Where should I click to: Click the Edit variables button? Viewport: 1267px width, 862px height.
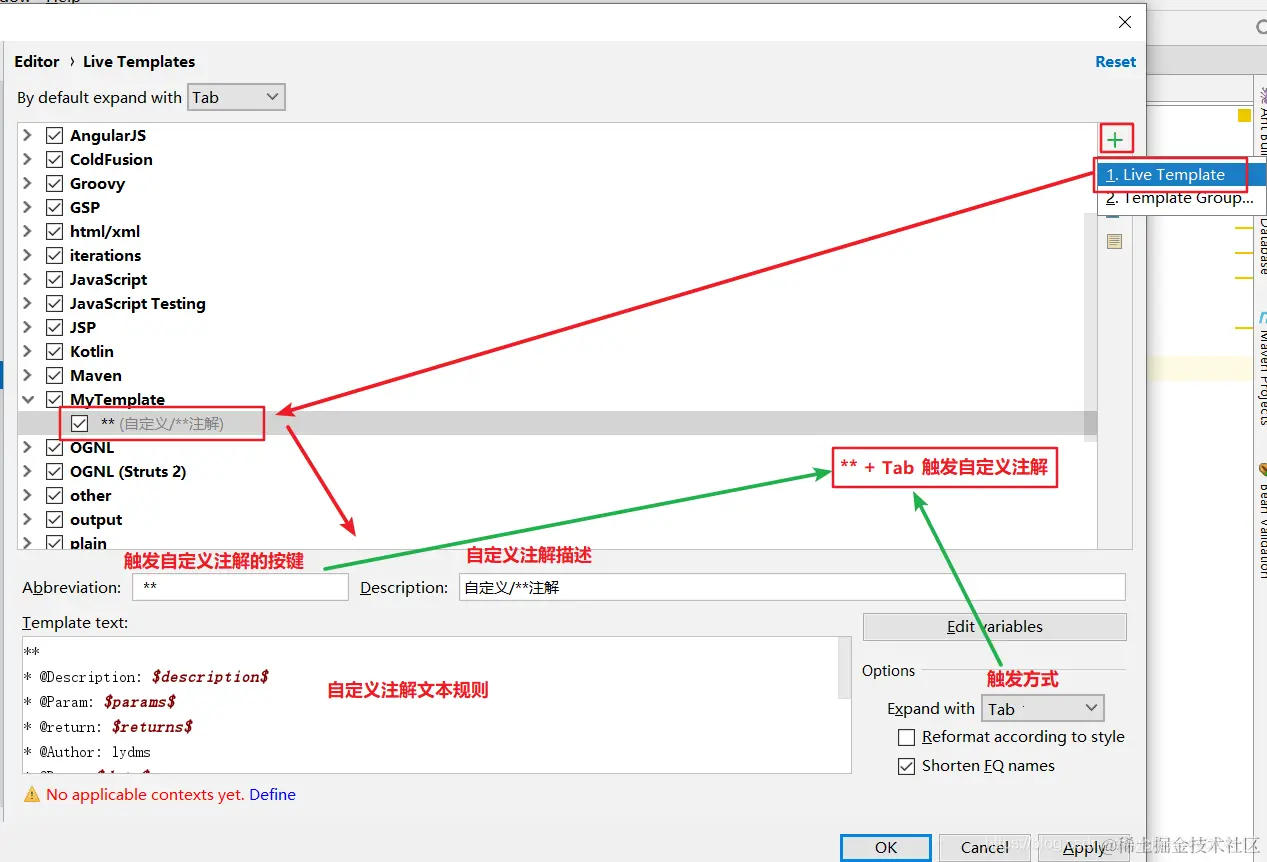pyautogui.click(x=994, y=626)
